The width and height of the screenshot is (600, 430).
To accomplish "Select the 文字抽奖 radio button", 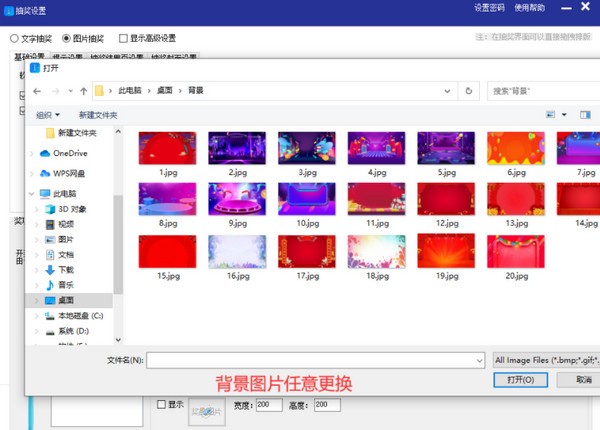I will tap(15, 38).
